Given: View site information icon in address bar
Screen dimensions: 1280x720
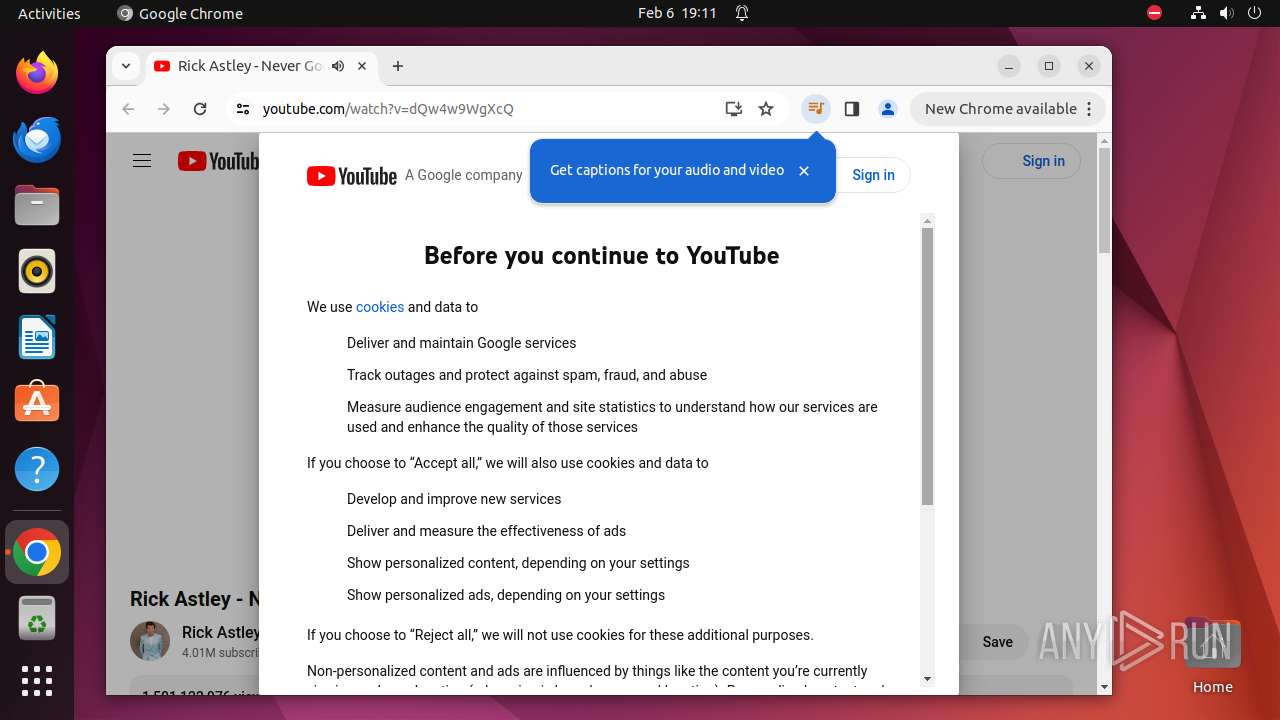Looking at the screenshot, I should [x=243, y=109].
